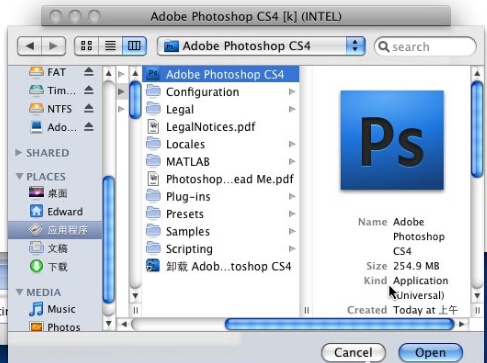Select the Adobe Photoshop CS4 application file

click(221, 74)
